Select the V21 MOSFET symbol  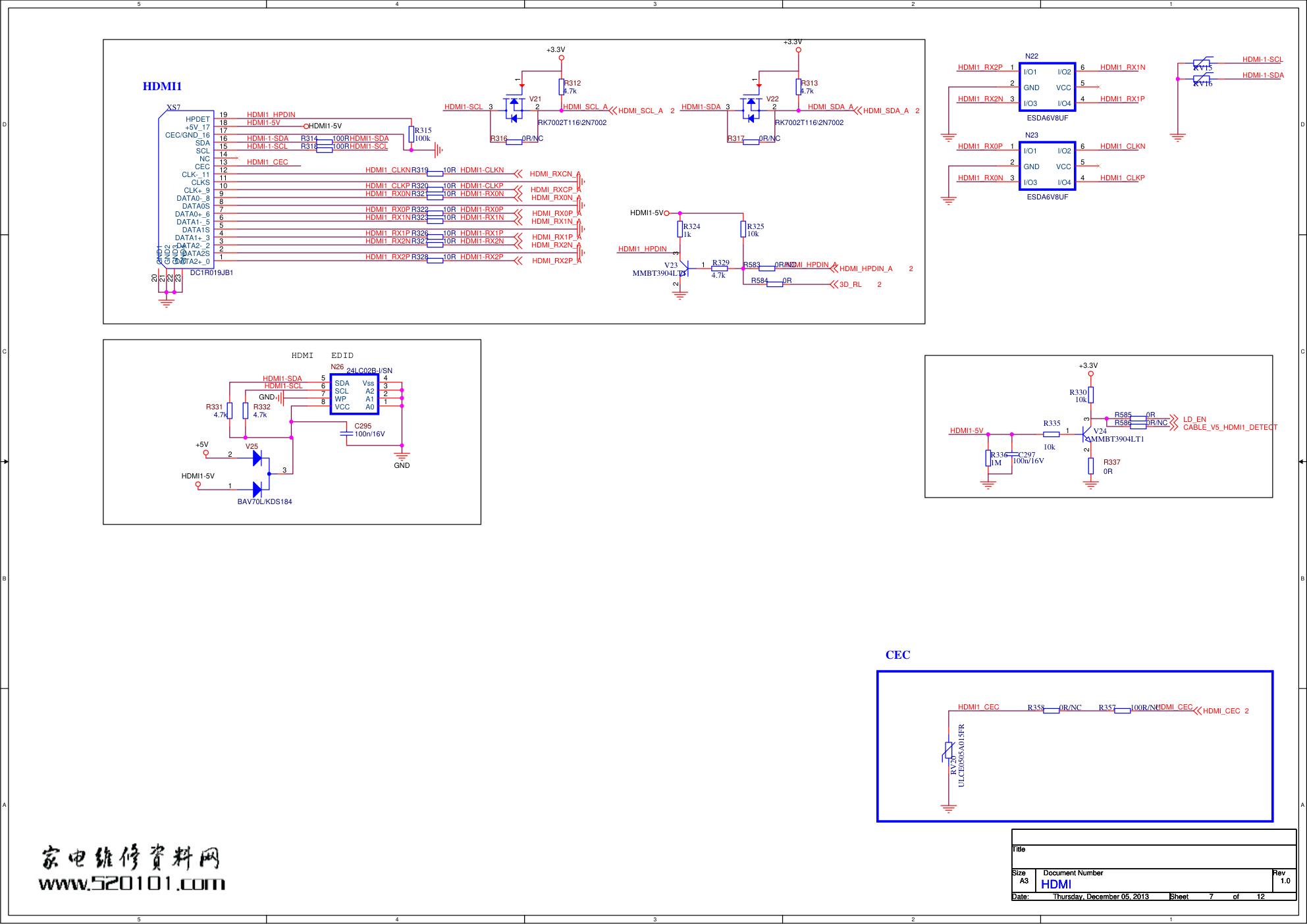514,109
